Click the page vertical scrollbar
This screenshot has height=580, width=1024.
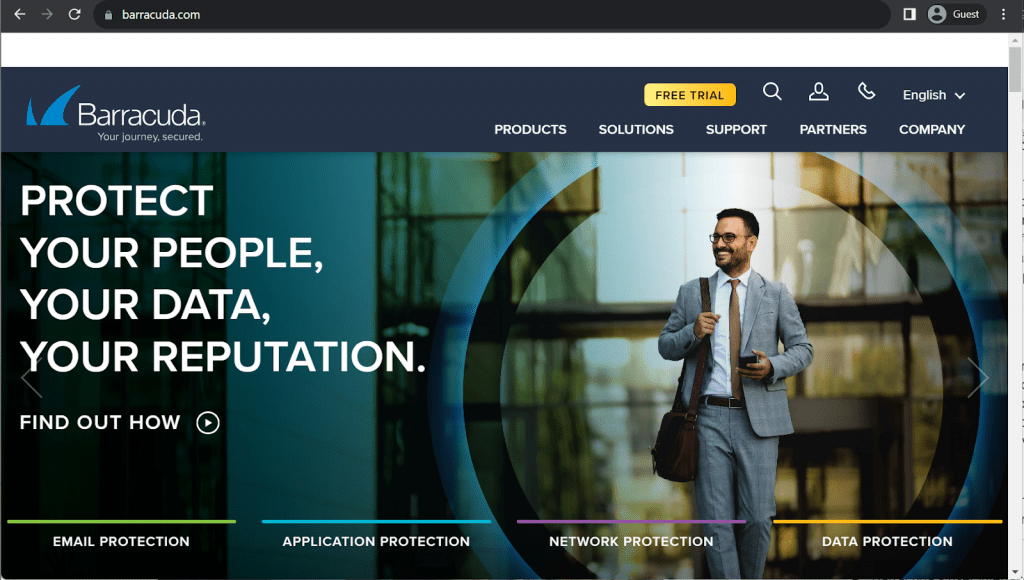point(1015,306)
